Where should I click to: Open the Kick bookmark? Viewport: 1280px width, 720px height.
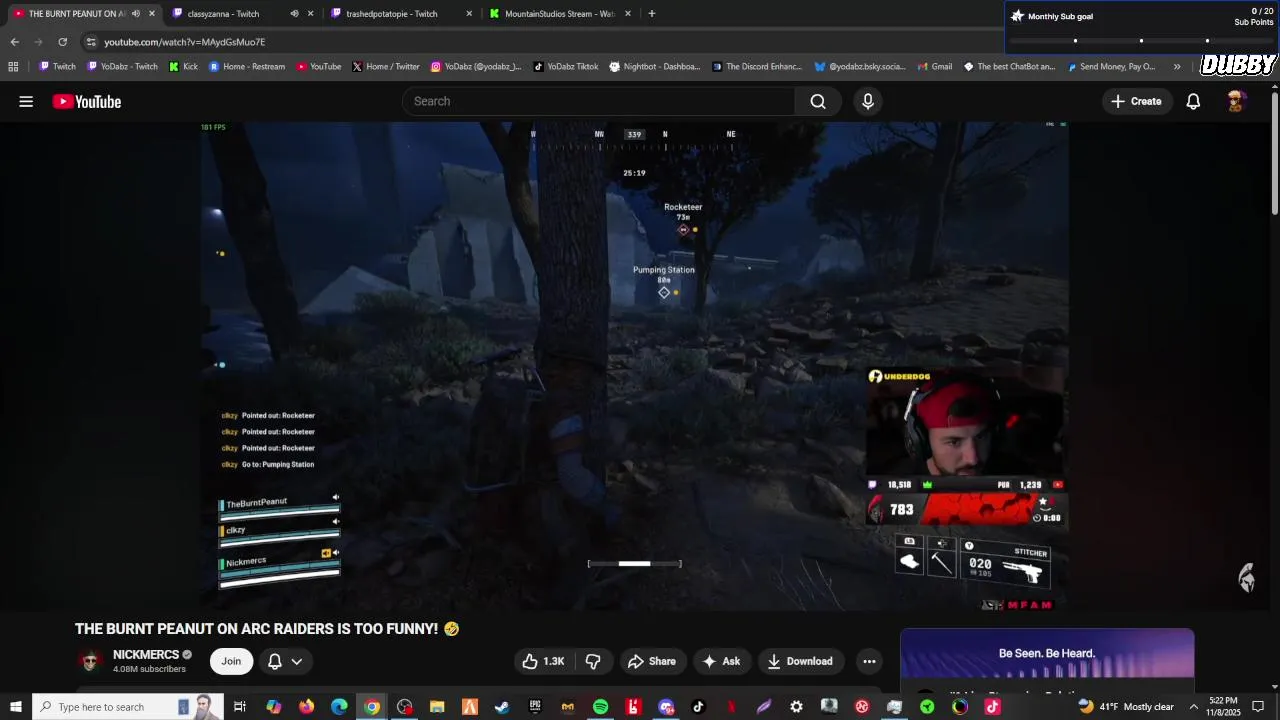(x=183, y=67)
